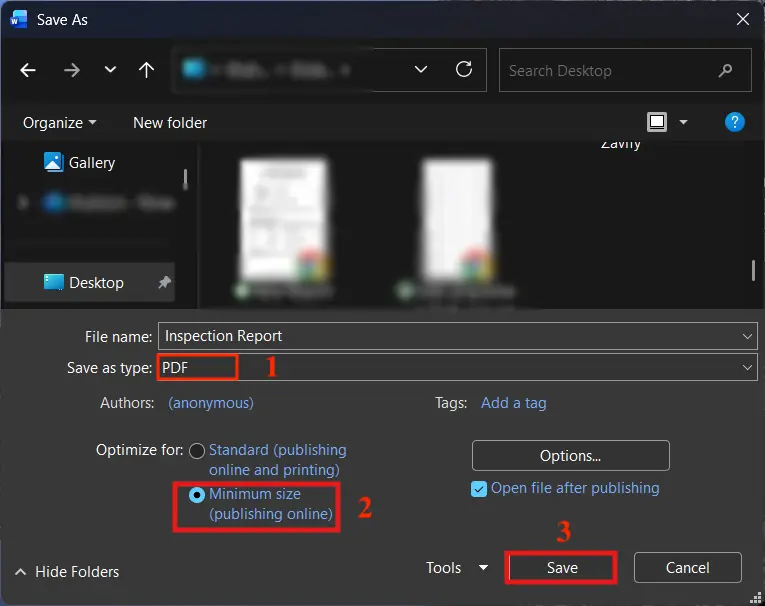Open the Options... button
The width and height of the screenshot is (765, 606).
(x=571, y=456)
